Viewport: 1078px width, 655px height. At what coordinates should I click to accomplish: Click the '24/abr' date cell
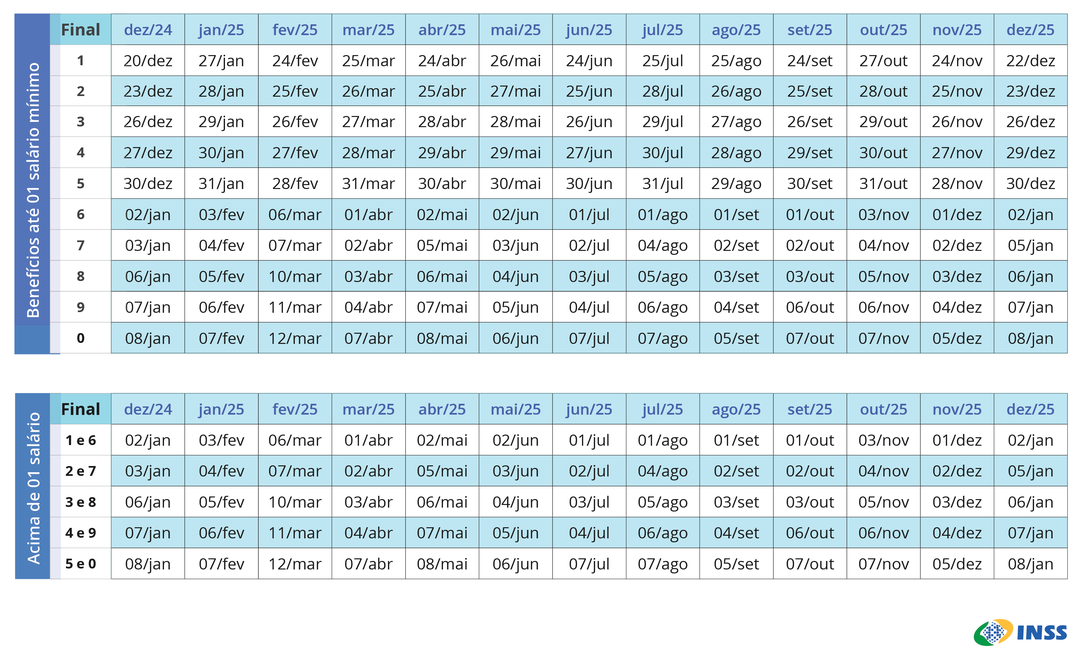pyautogui.click(x=442, y=60)
